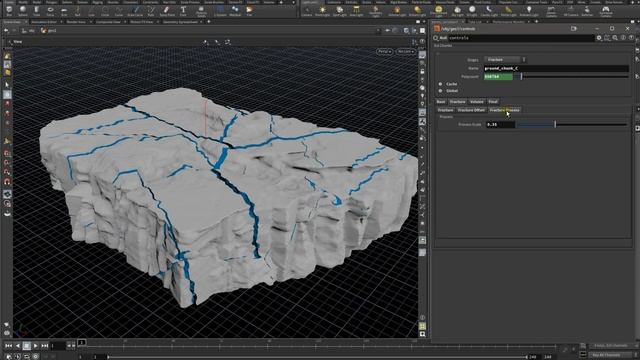Select the Metaball shelf tool
Image resolution: width=640 pixels, height=360 pixels.
click(235, 11)
